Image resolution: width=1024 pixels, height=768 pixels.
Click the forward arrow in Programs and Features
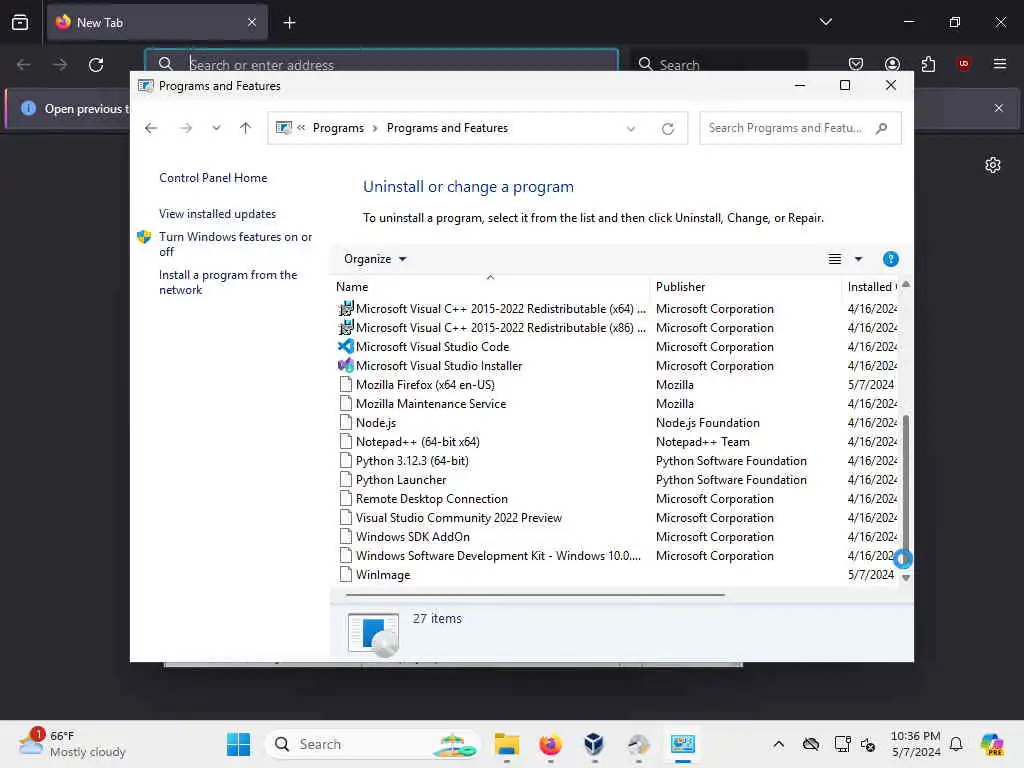(186, 128)
